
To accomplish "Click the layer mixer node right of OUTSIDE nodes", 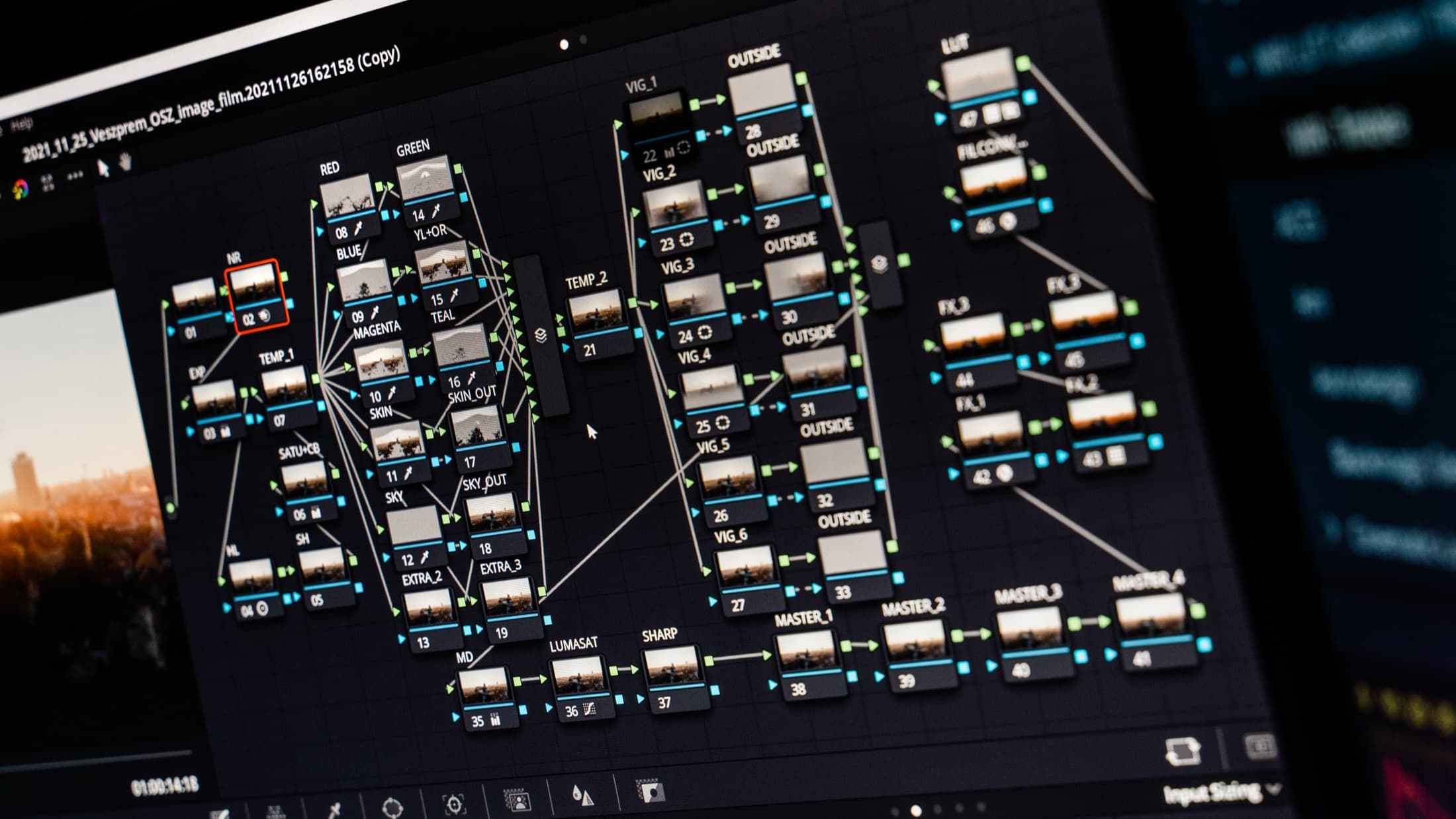I will (880, 264).
